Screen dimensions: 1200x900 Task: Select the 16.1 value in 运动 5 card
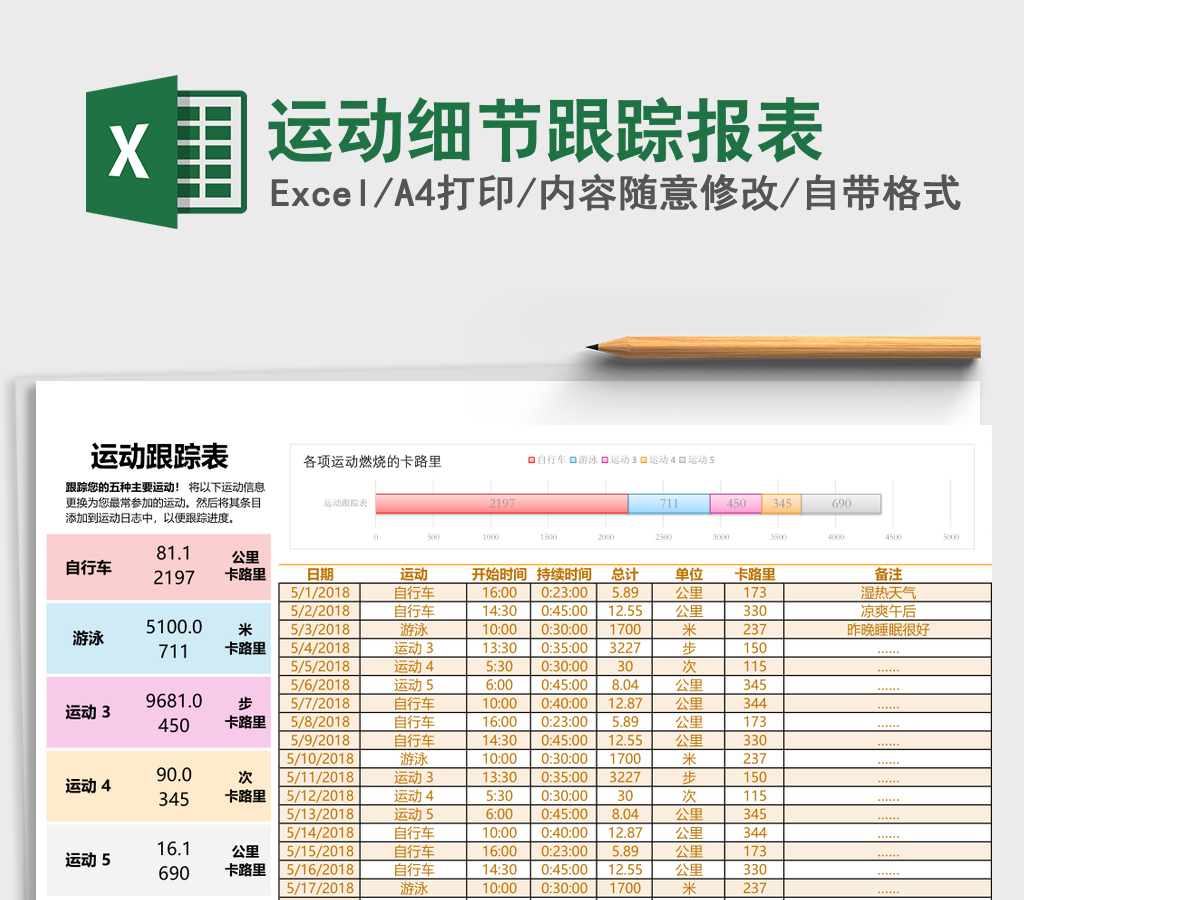click(174, 849)
